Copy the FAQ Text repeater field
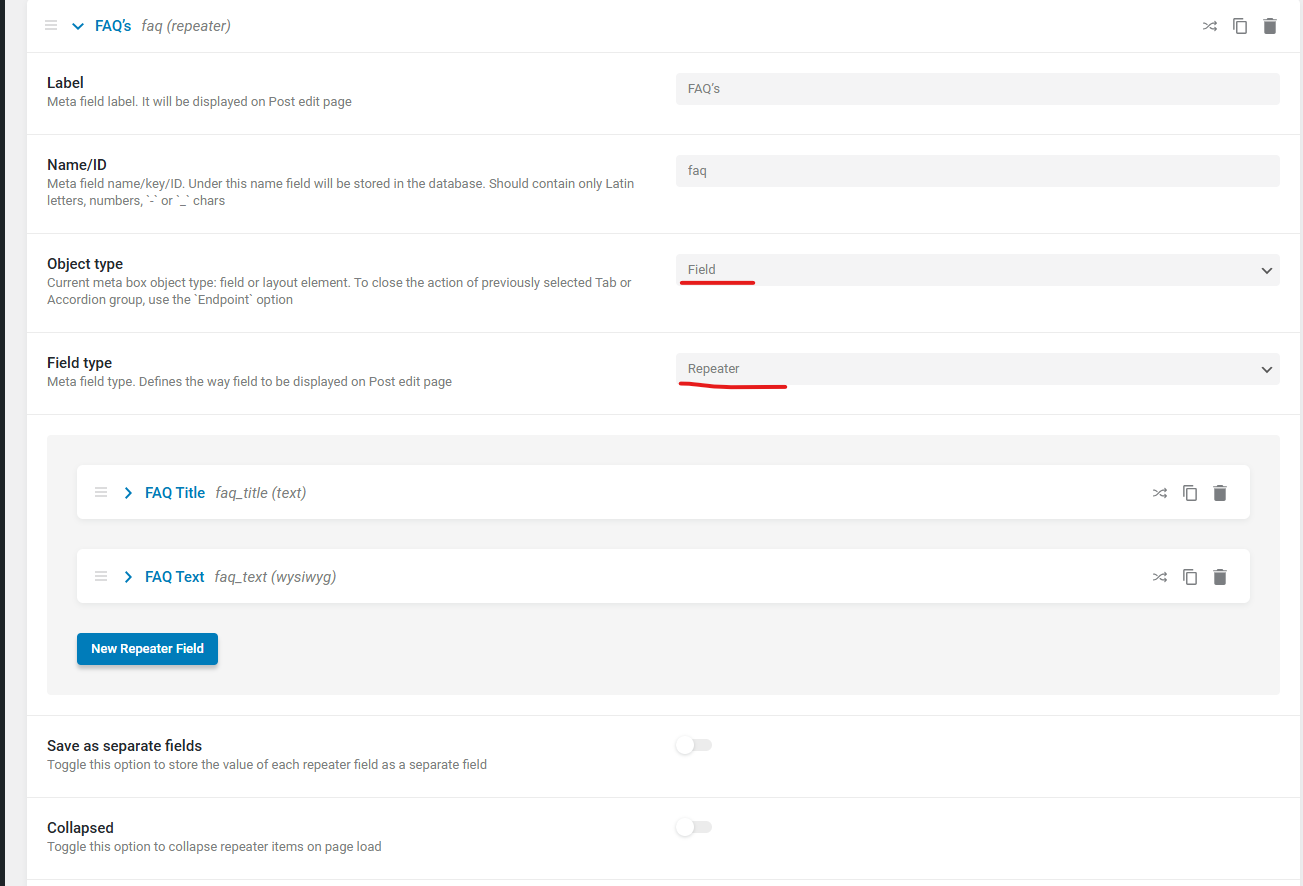 (x=1190, y=577)
